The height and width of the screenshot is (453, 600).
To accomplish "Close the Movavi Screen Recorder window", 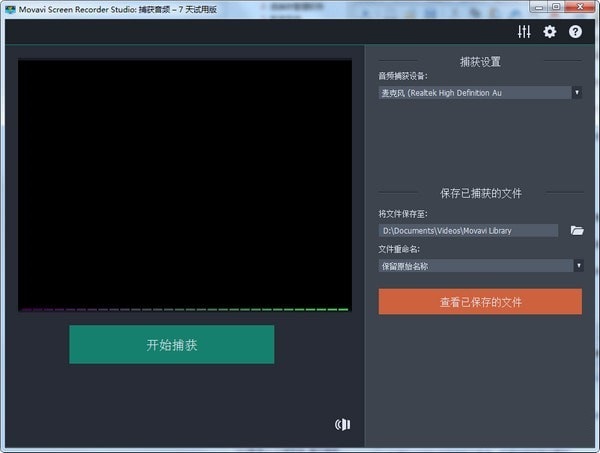I will tap(581, 7).
